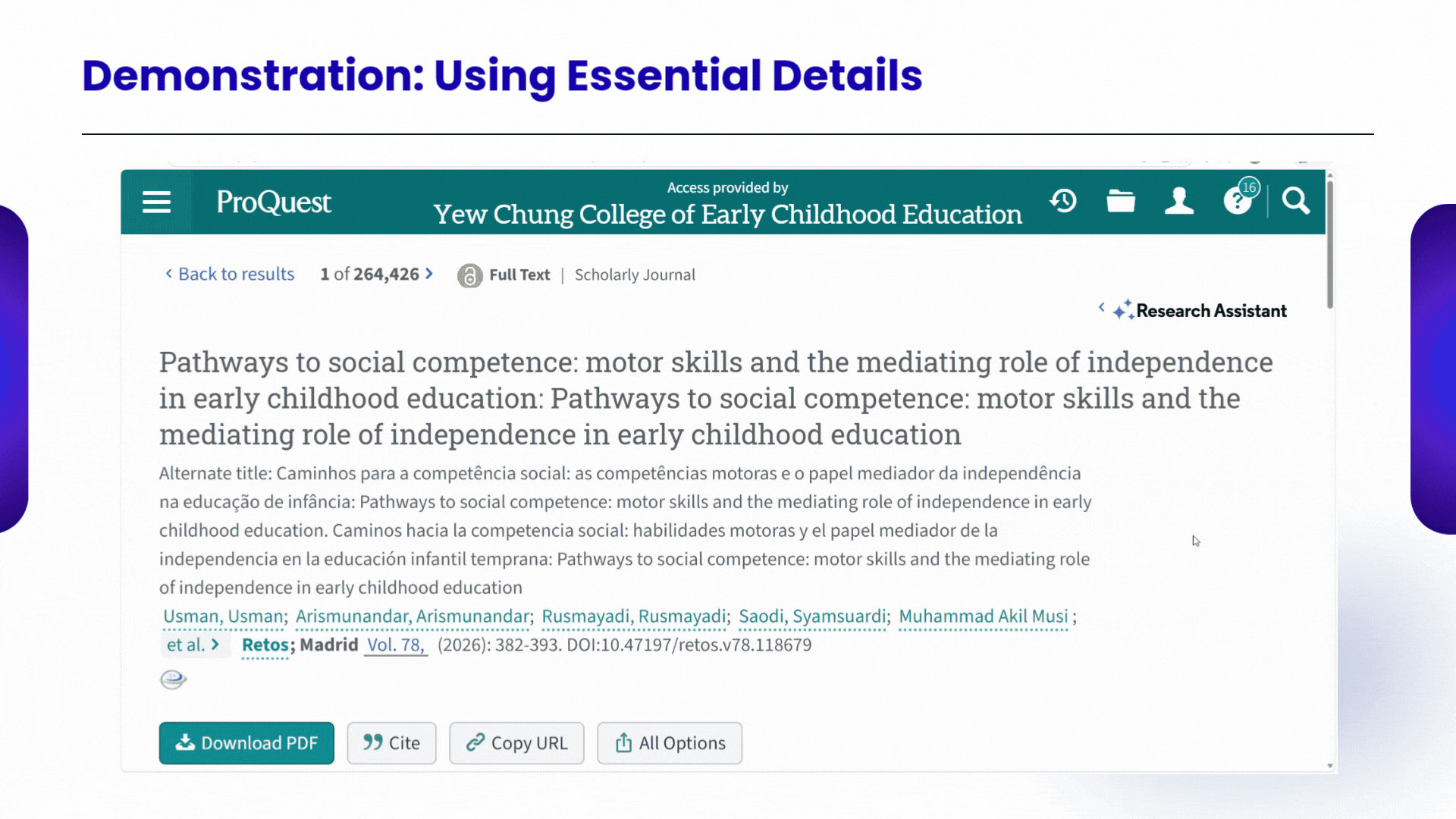The width and height of the screenshot is (1456, 819).
Task: Click the open access lock icon
Action: pyautogui.click(x=469, y=275)
